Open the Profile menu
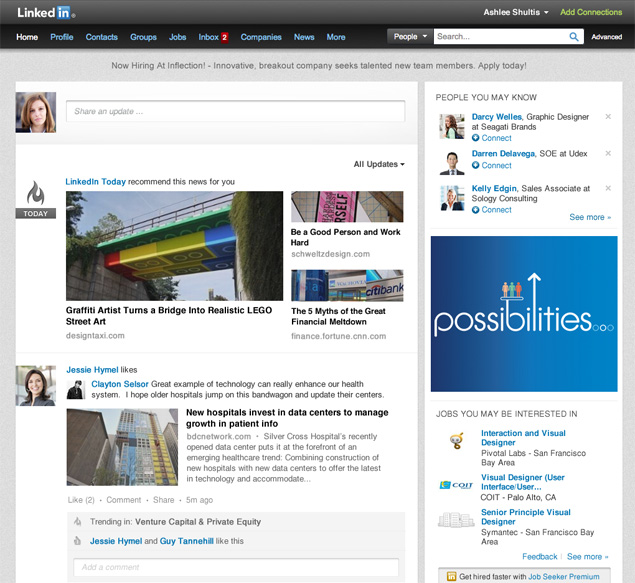This screenshot has width=635, height=583. (62, 37)
